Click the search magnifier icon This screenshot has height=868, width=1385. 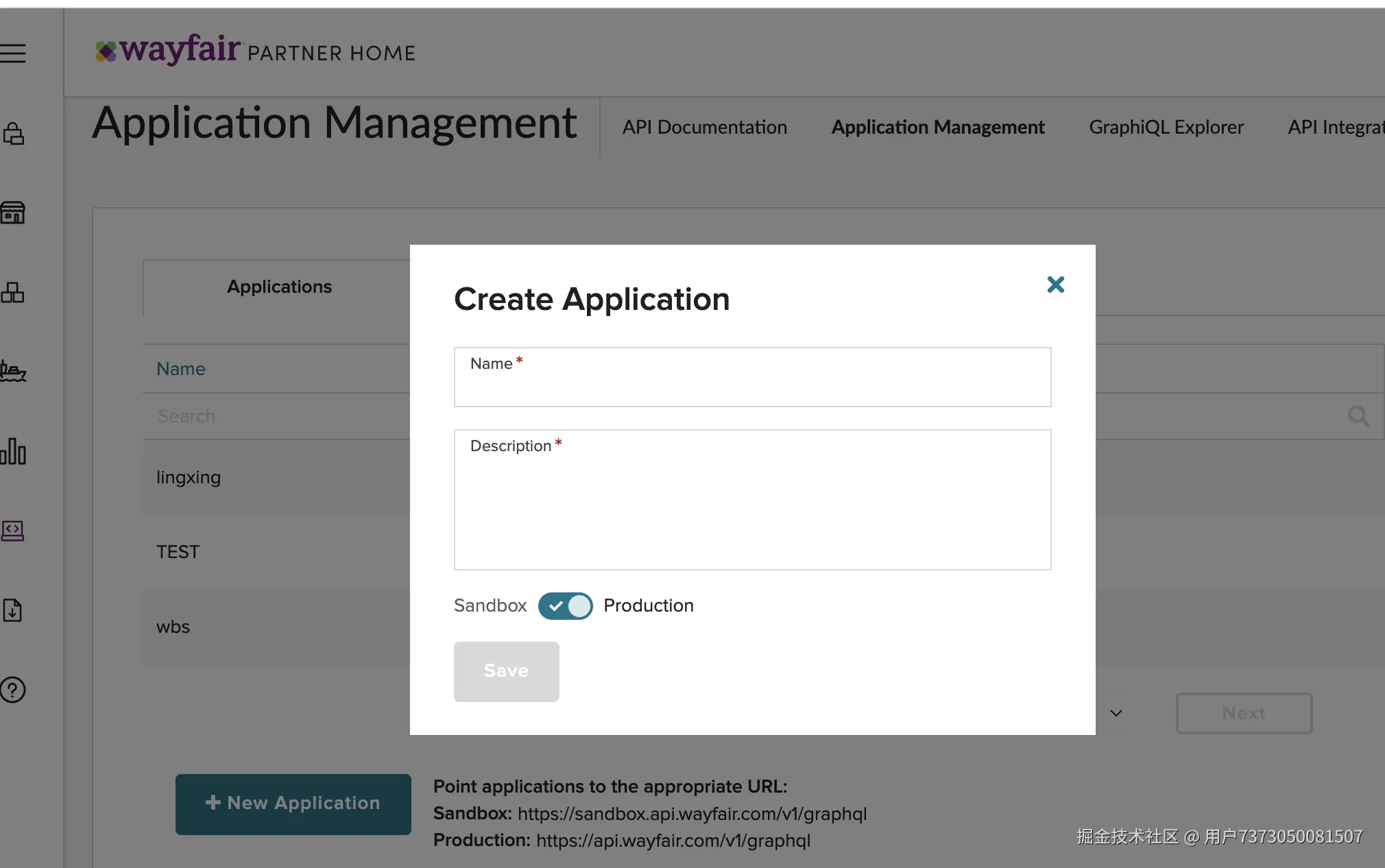[x=1358, y=416]
